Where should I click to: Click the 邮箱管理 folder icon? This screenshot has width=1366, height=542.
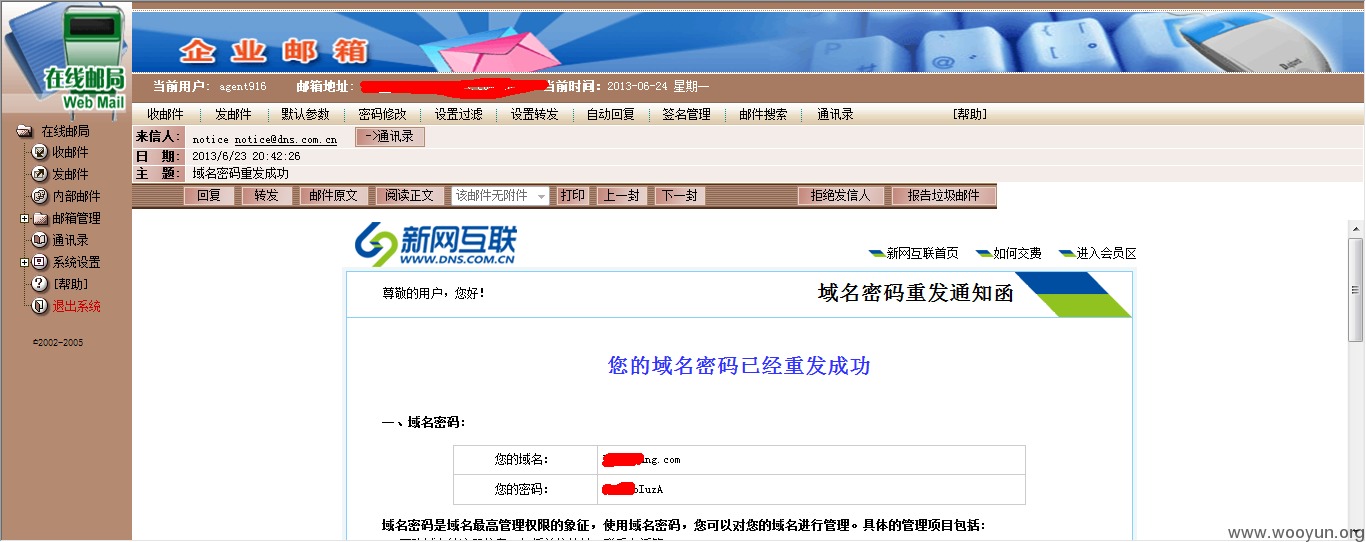(x=40, y=218)
